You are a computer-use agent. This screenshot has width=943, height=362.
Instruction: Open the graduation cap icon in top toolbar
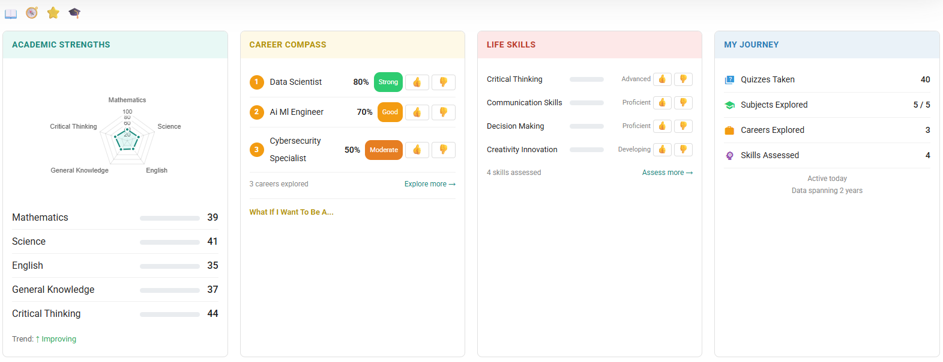click(x=74, y=13)
